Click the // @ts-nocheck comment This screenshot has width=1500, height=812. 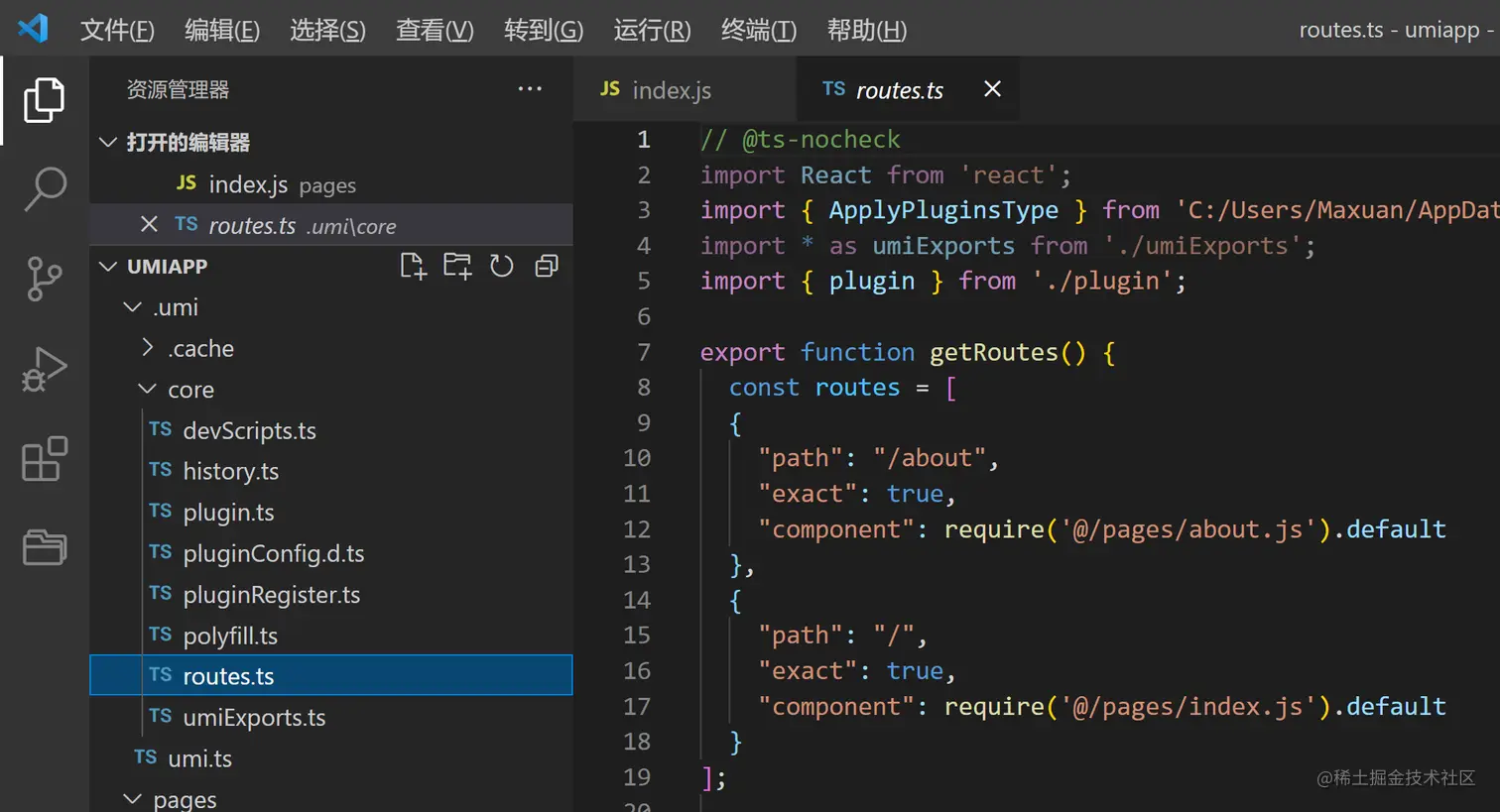tap(801, 140)
